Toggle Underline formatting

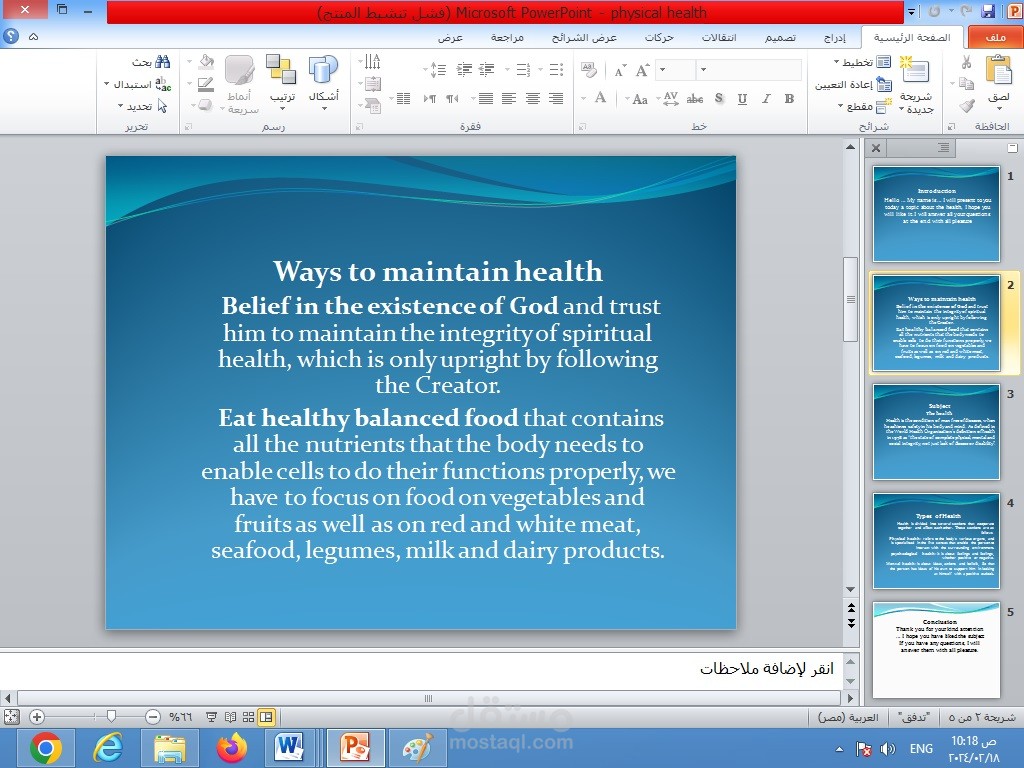click(743, 99)
